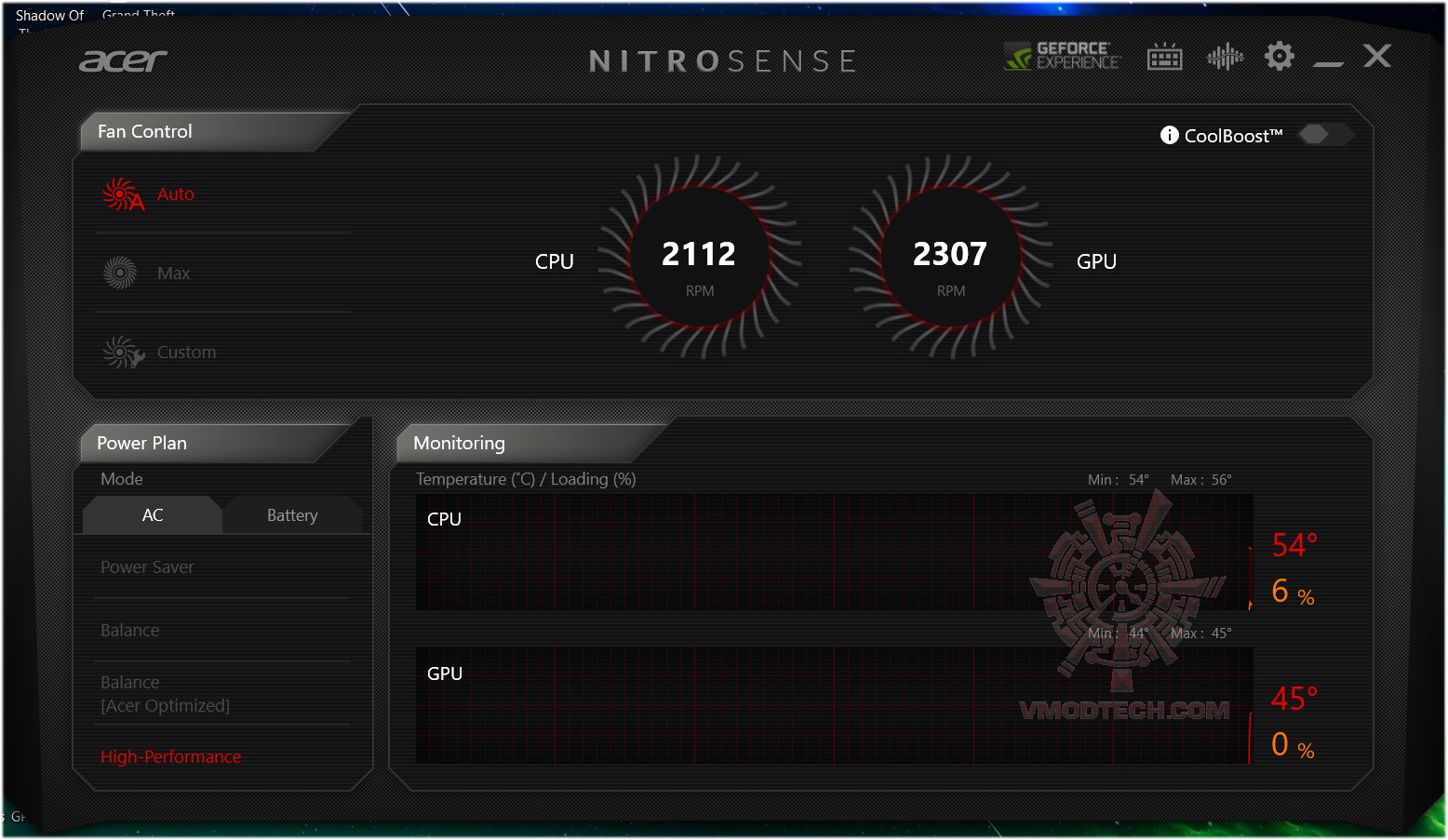The width and height of the screenshot is (1448, 840).
Task: Choose the Custom fan control label
Action: click(187, 353)
